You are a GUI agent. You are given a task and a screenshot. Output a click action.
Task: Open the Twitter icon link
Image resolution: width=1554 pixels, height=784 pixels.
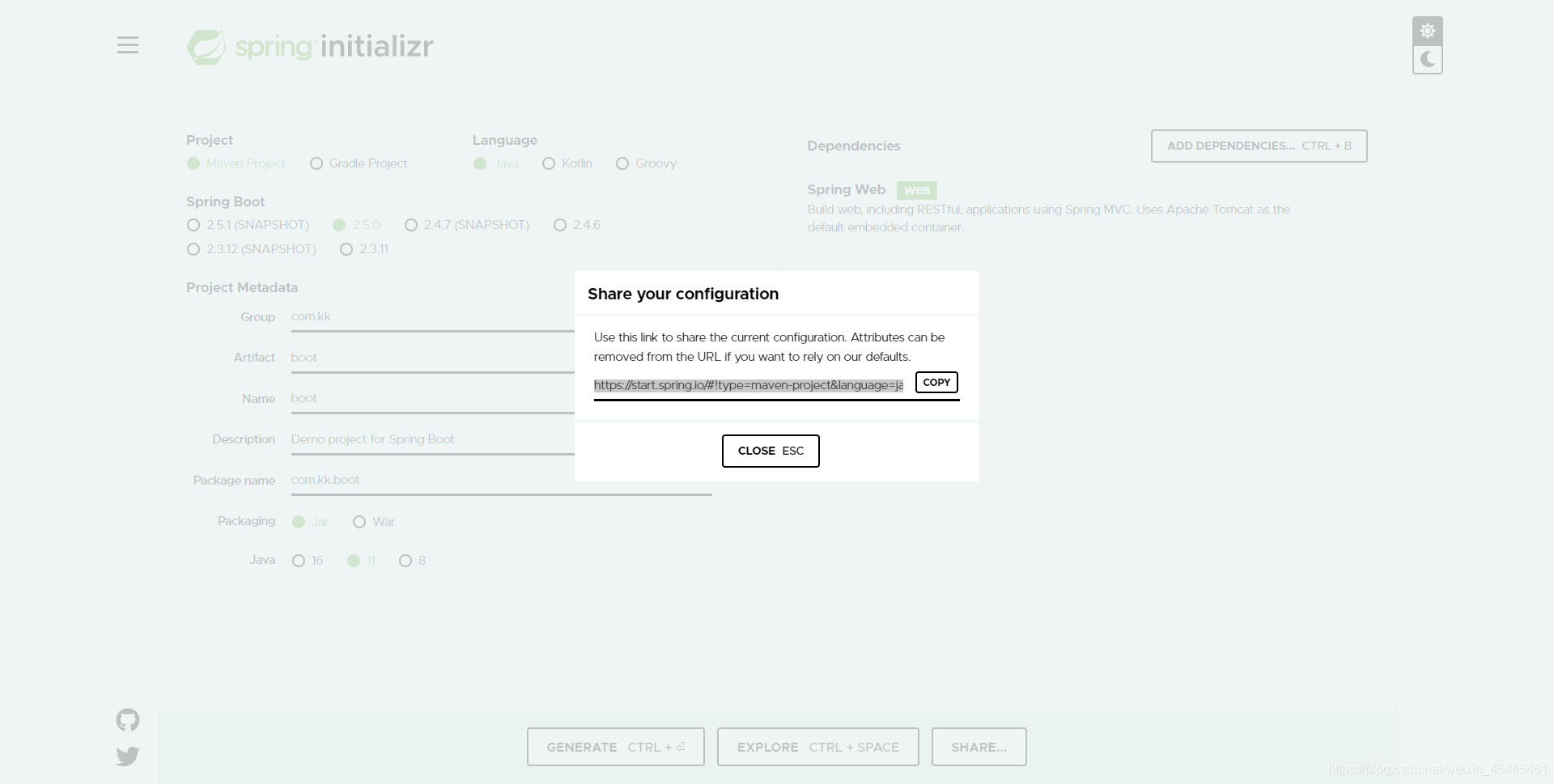(128, 756)
